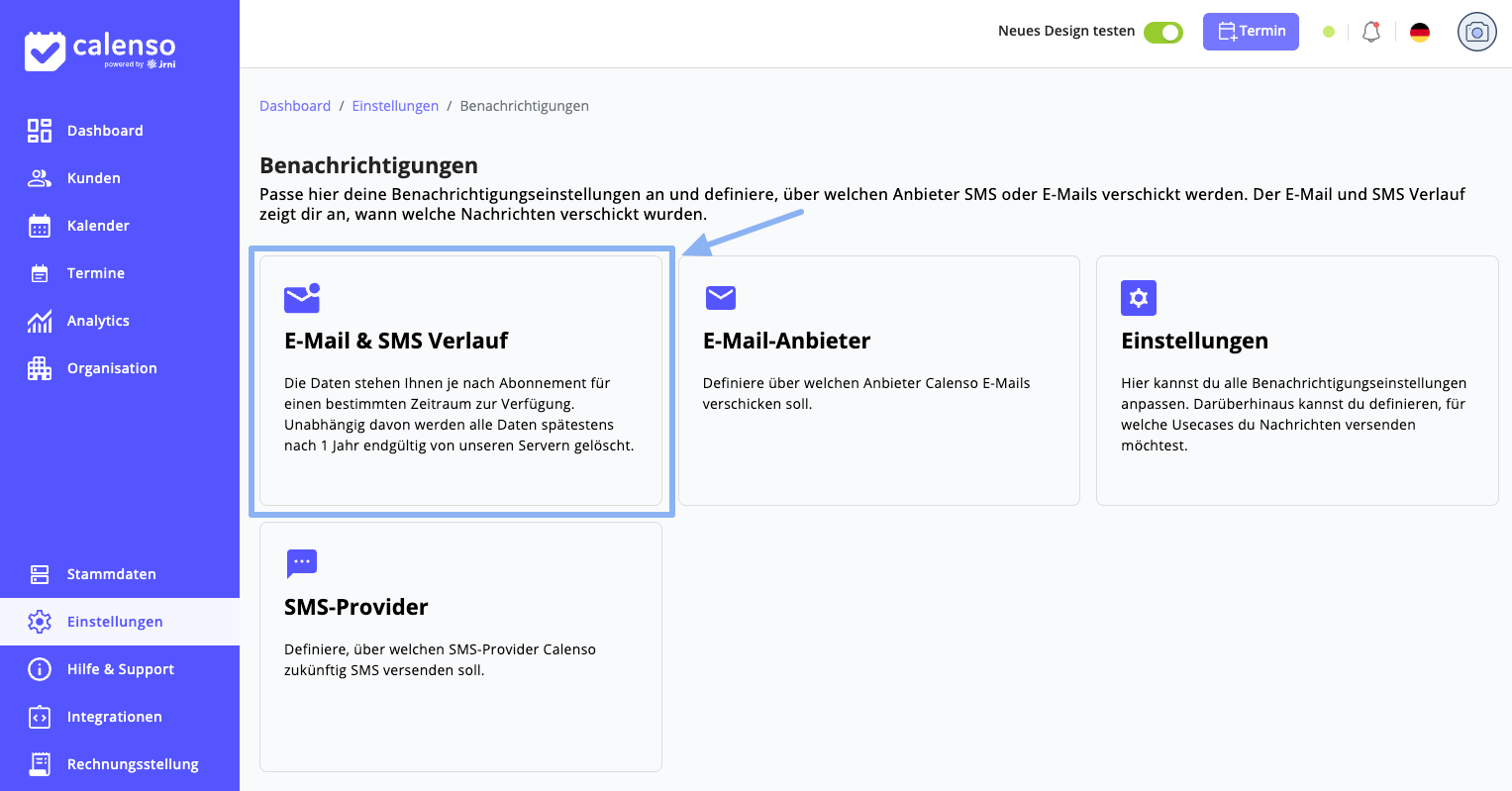Click the Analytics chart icon
The image size is (1512, 791).
(x=40, y=321)
